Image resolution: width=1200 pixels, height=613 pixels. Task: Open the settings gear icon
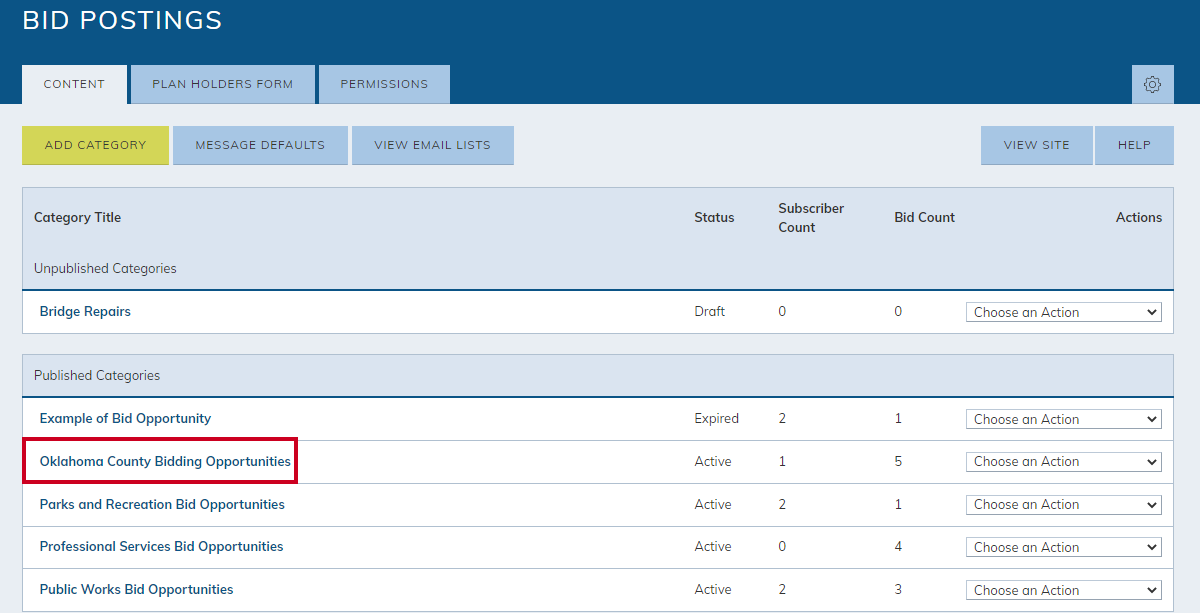pyautogui.click(x=1153, y=85)
